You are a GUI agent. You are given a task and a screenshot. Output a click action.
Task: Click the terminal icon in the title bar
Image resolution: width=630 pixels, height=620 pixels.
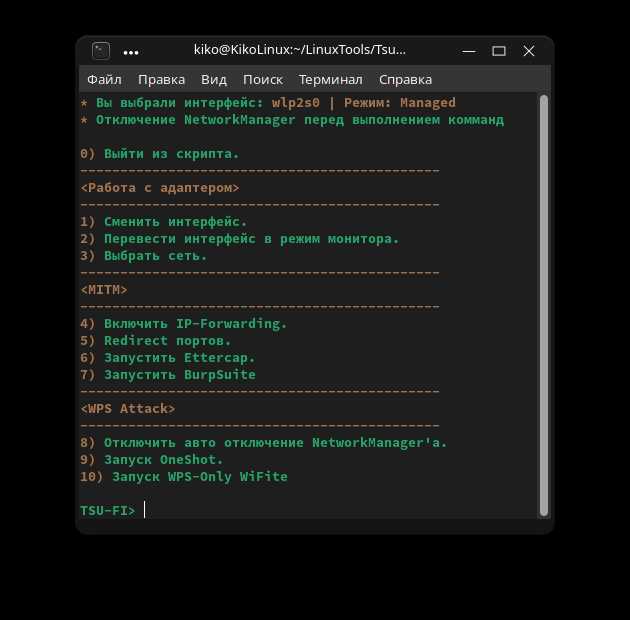tap(101, 51)
